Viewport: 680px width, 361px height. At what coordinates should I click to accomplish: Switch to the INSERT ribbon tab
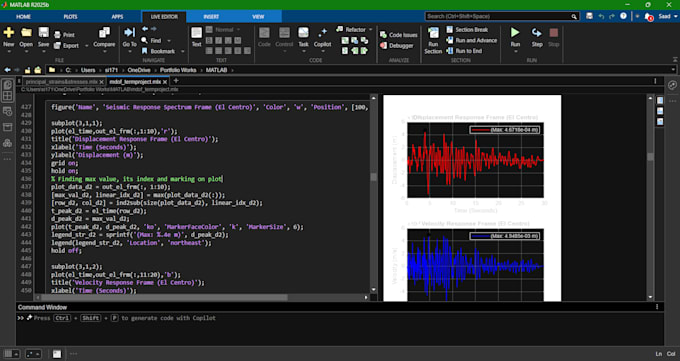[211, 16]
